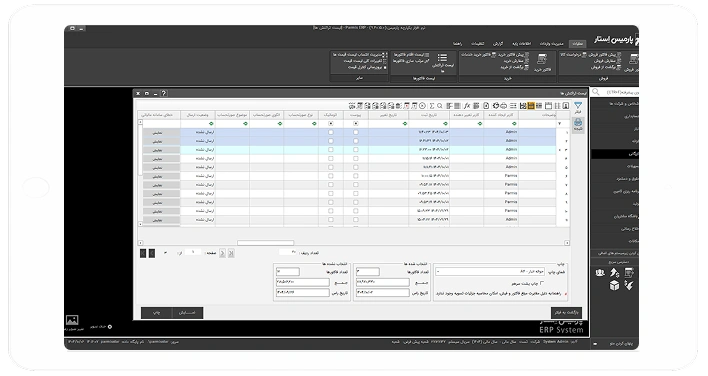Image resolution: width=708 pixels, height=376 pixels.
Task: Switch to the عملیات ribbon tab
Action: pyautogui.click(x=578, y=44)
